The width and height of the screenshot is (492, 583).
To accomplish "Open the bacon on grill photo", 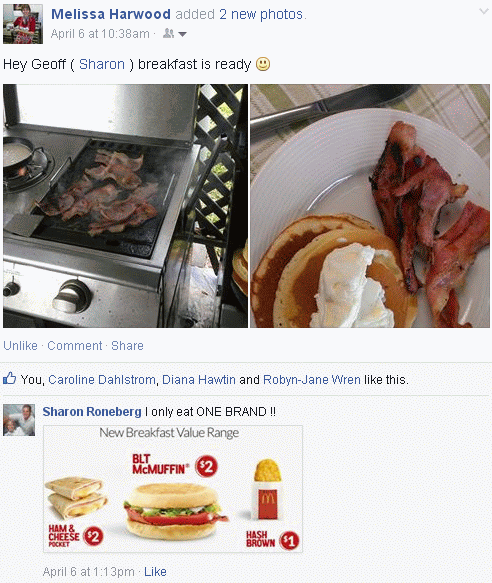I will pyautogui.click(x=125, y=206).
